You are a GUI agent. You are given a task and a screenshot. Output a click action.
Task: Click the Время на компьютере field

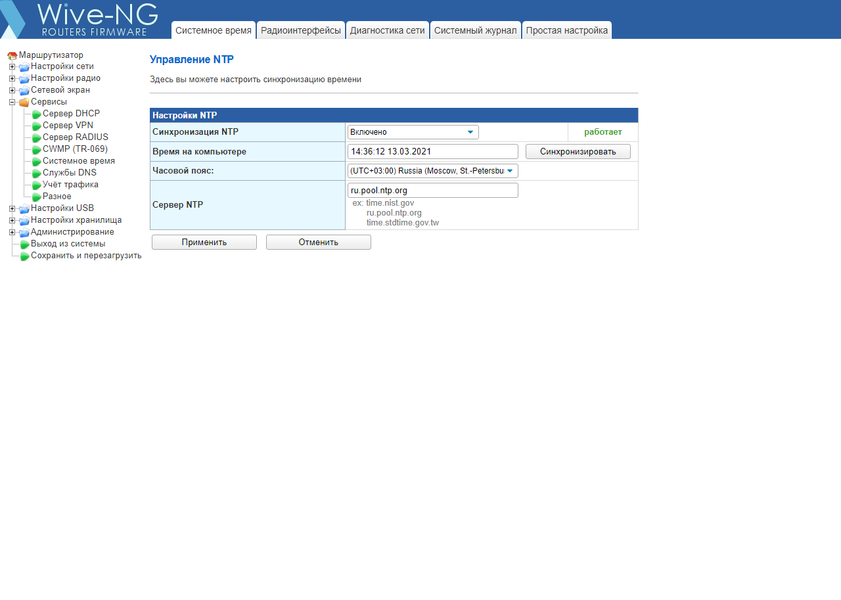(432, 152)
